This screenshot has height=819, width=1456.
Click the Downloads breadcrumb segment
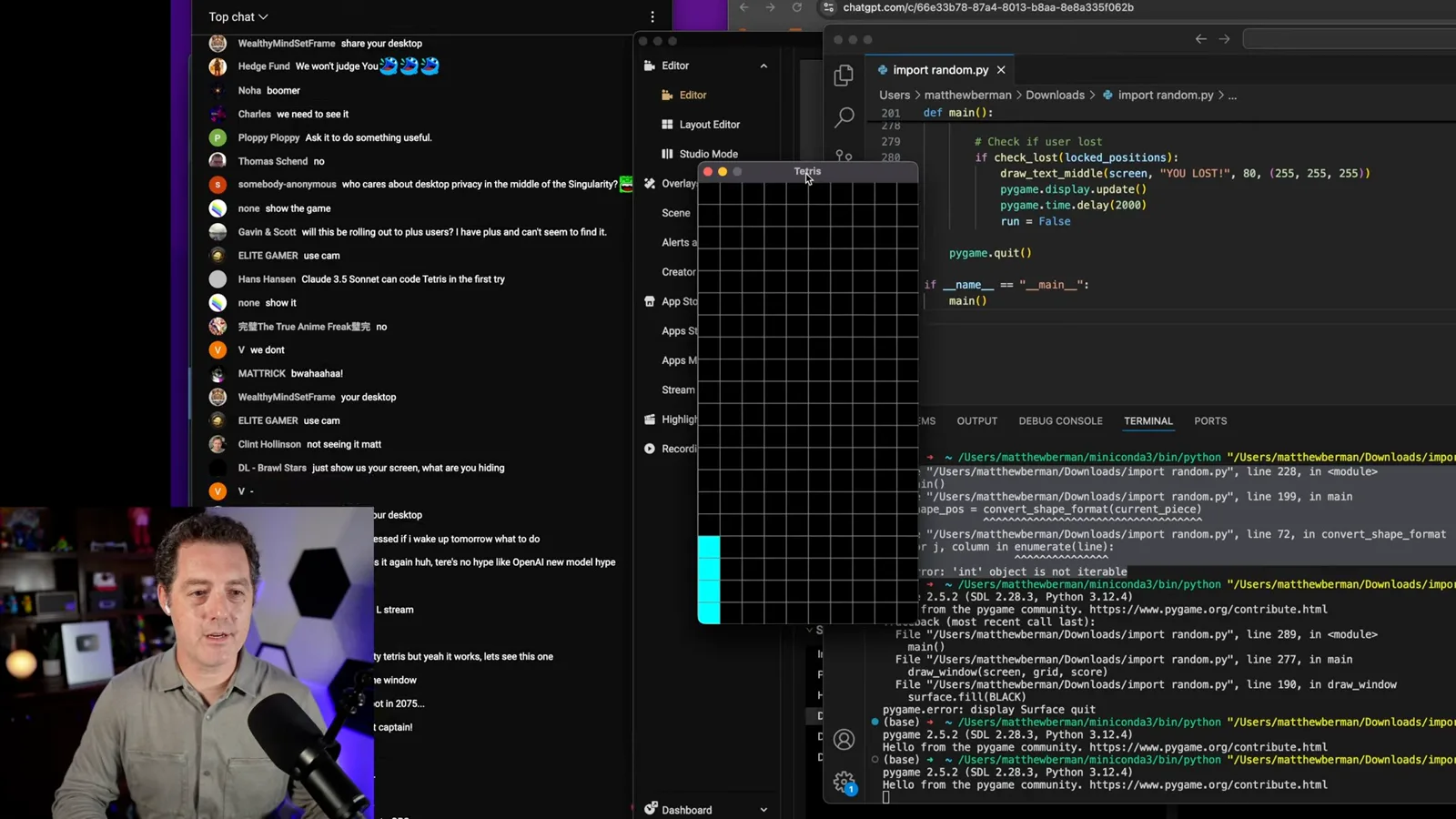1055,95
